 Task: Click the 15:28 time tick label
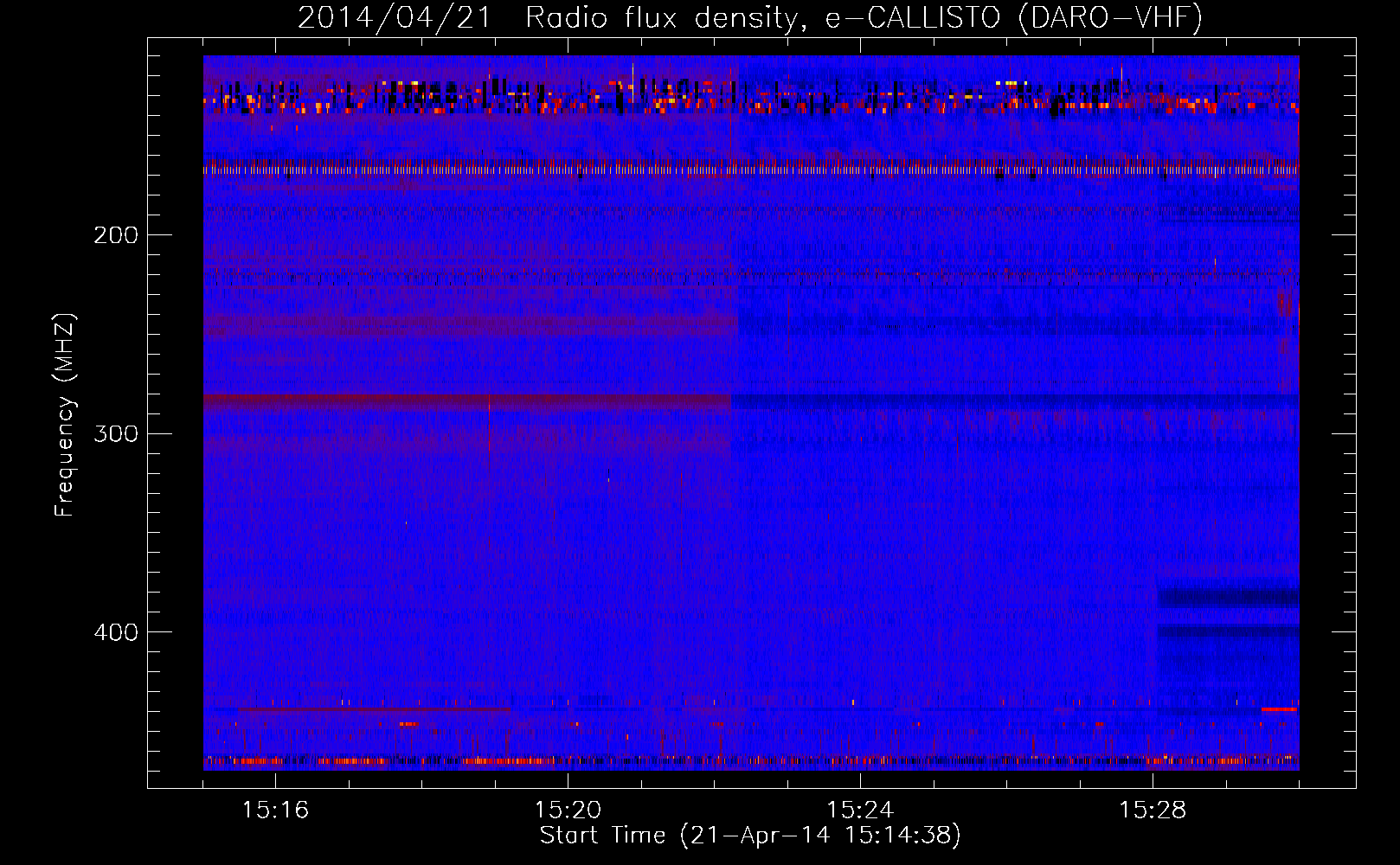(x=1153, y=811)
